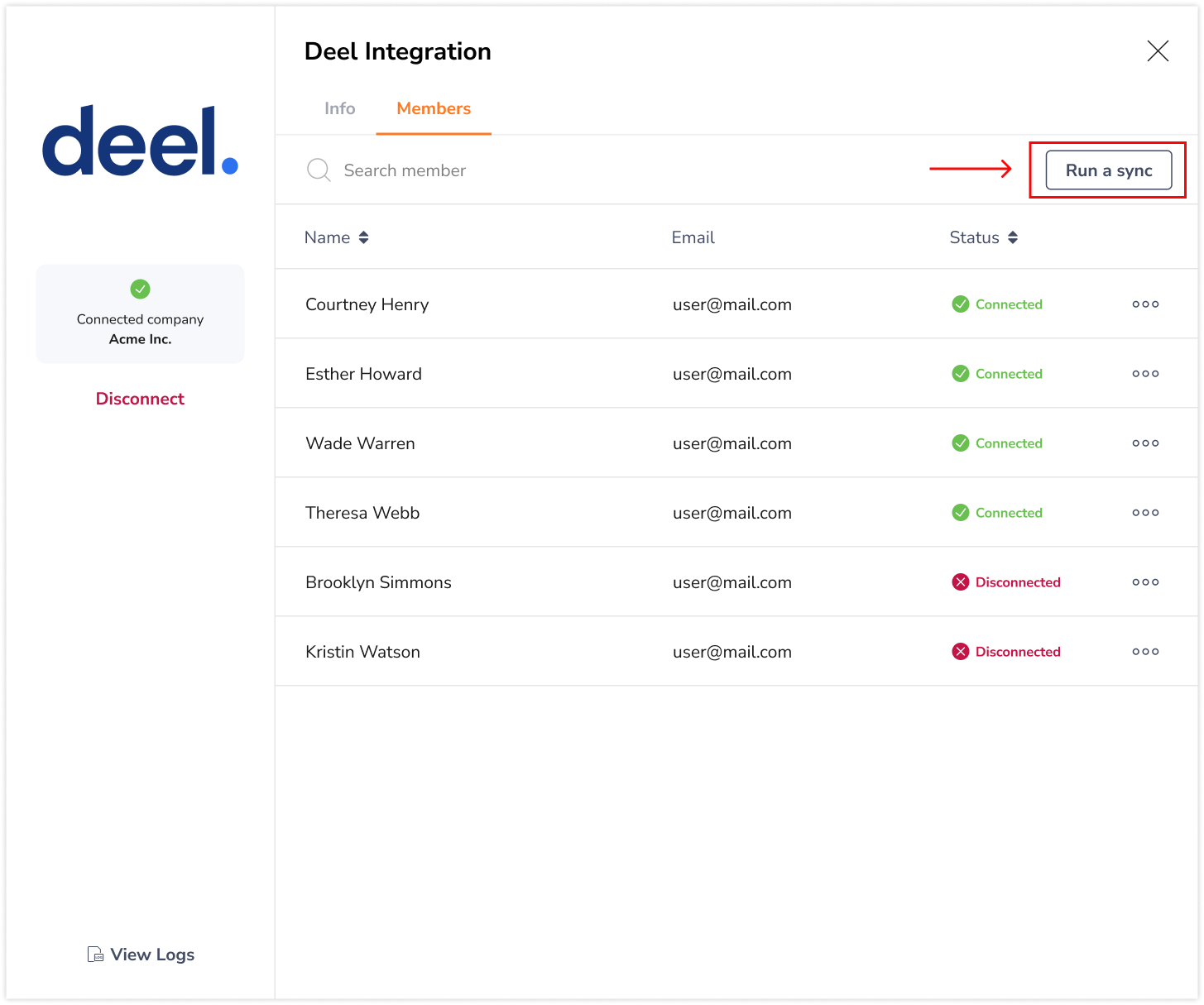
Task: Click Courtney Henry's Connected status icon
Action: click(x=960, y=304)
